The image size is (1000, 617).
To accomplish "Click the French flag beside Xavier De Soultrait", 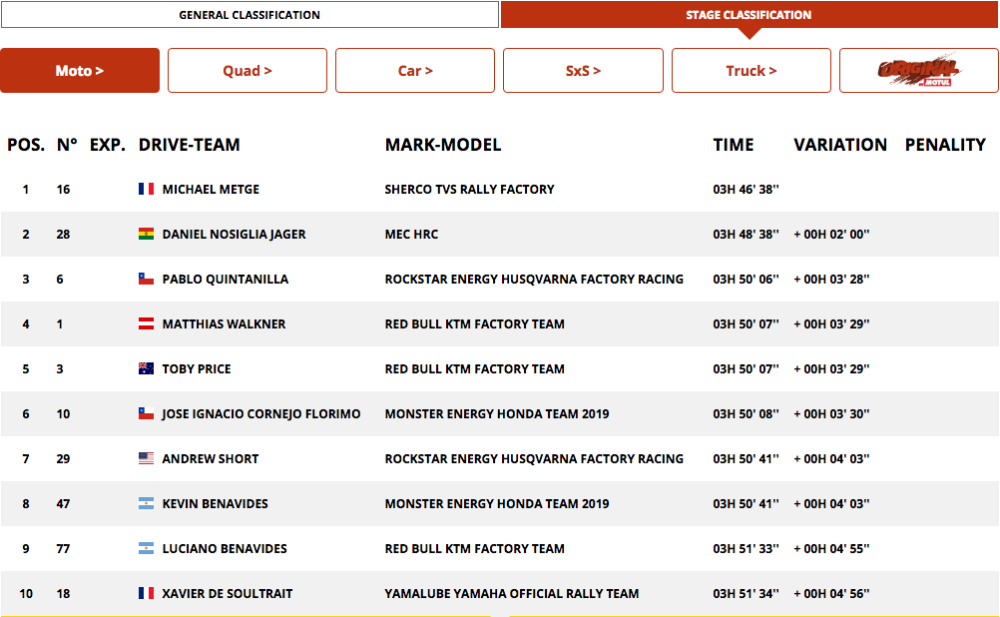I will click(x=146, y=594).
